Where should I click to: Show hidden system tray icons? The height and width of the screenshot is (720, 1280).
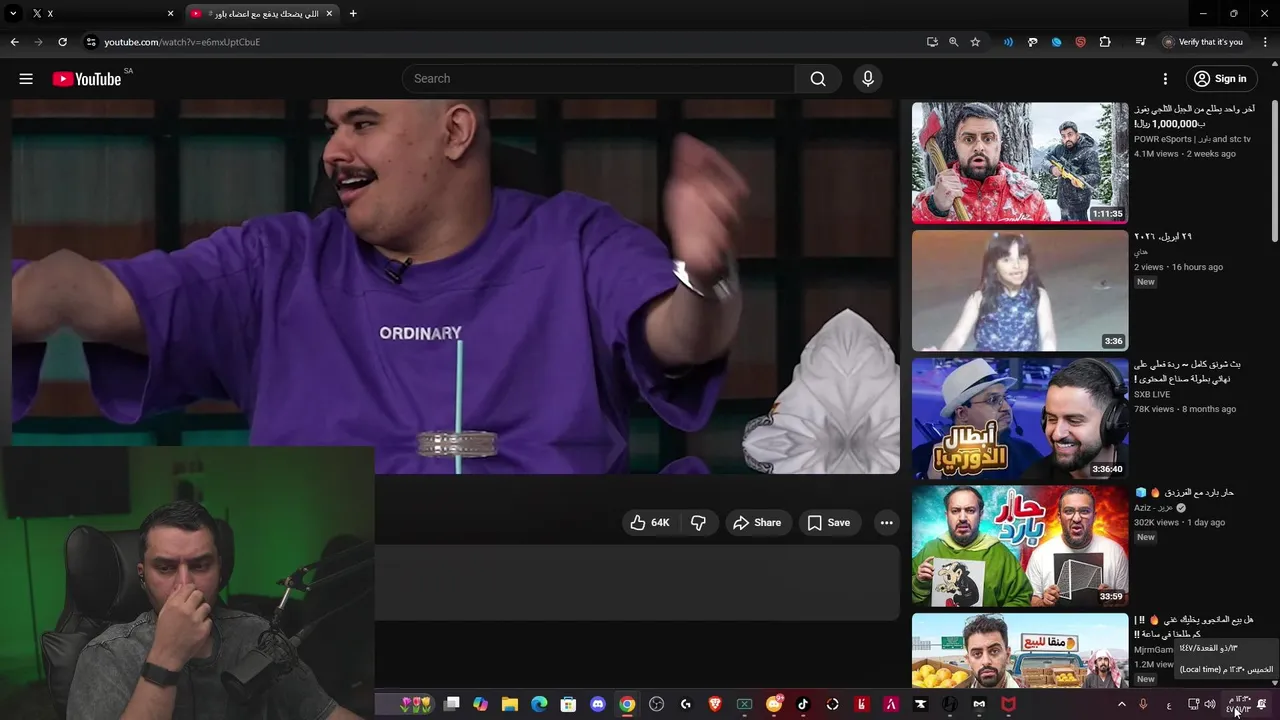click(1121, 704)
